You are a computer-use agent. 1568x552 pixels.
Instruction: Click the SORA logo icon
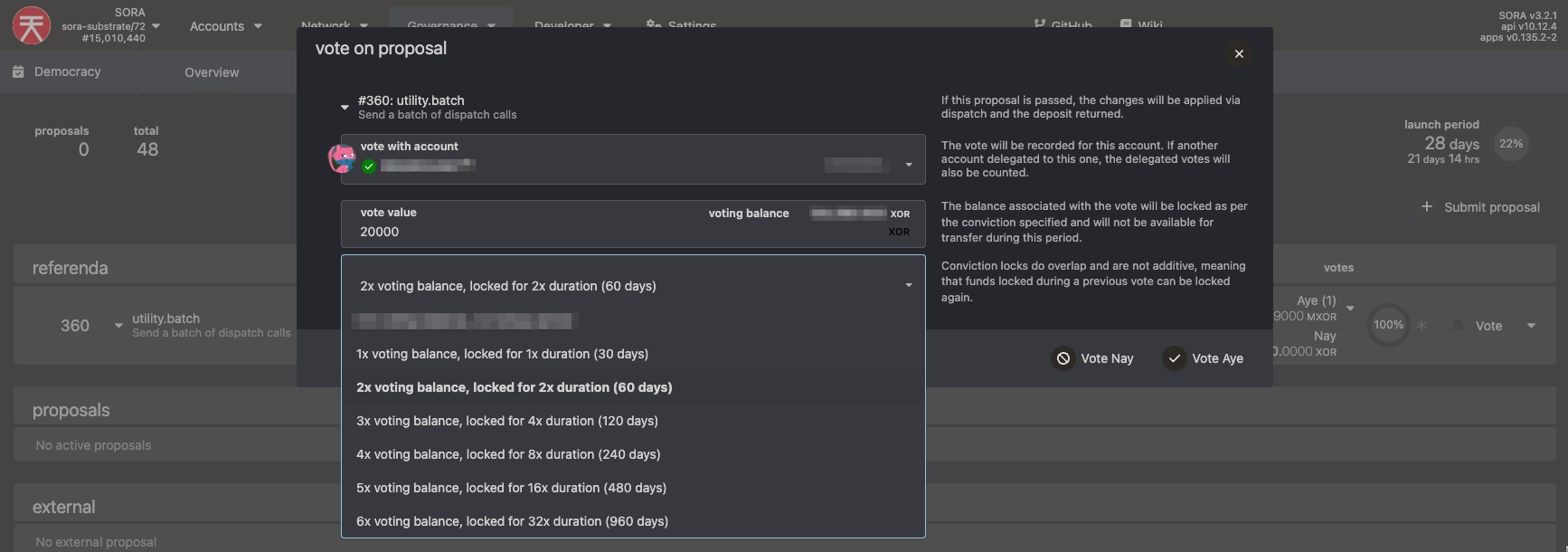point(32,25)
